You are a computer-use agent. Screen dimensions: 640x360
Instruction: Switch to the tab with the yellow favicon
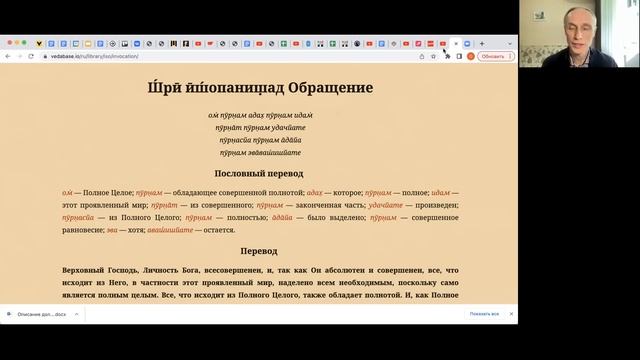[x=88, y=44]
